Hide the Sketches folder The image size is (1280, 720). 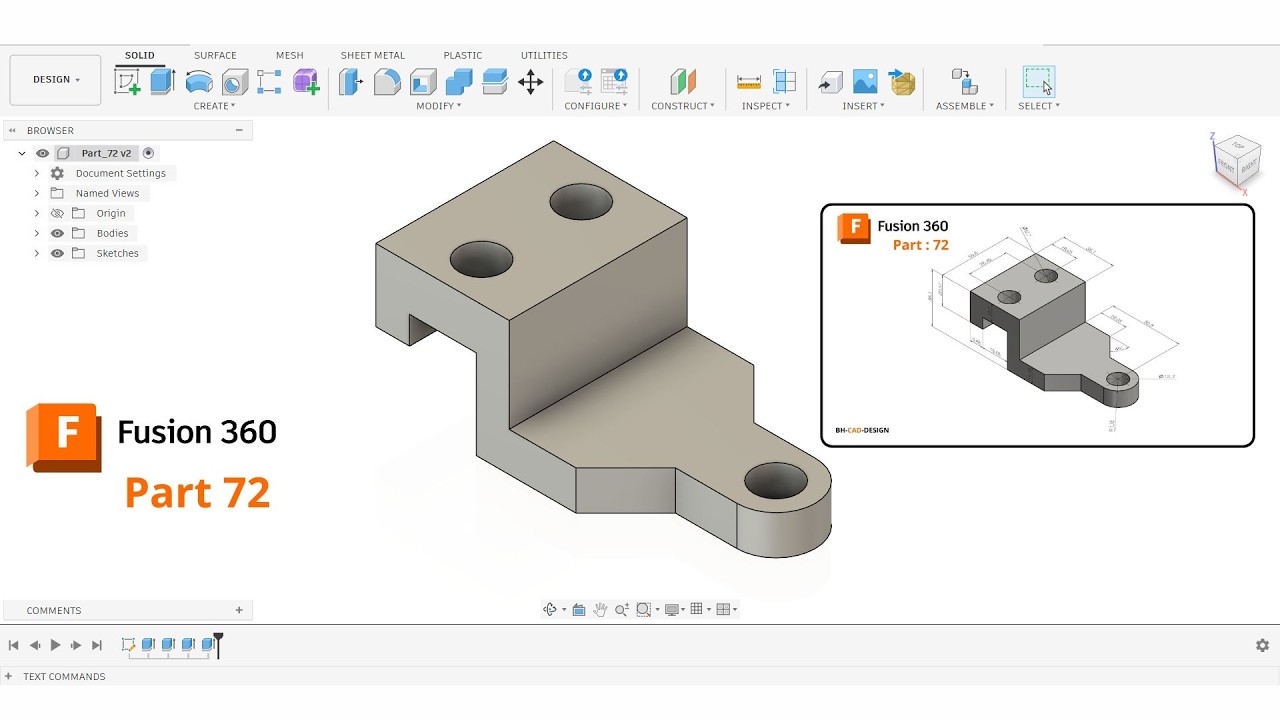(x=57, y=253)
